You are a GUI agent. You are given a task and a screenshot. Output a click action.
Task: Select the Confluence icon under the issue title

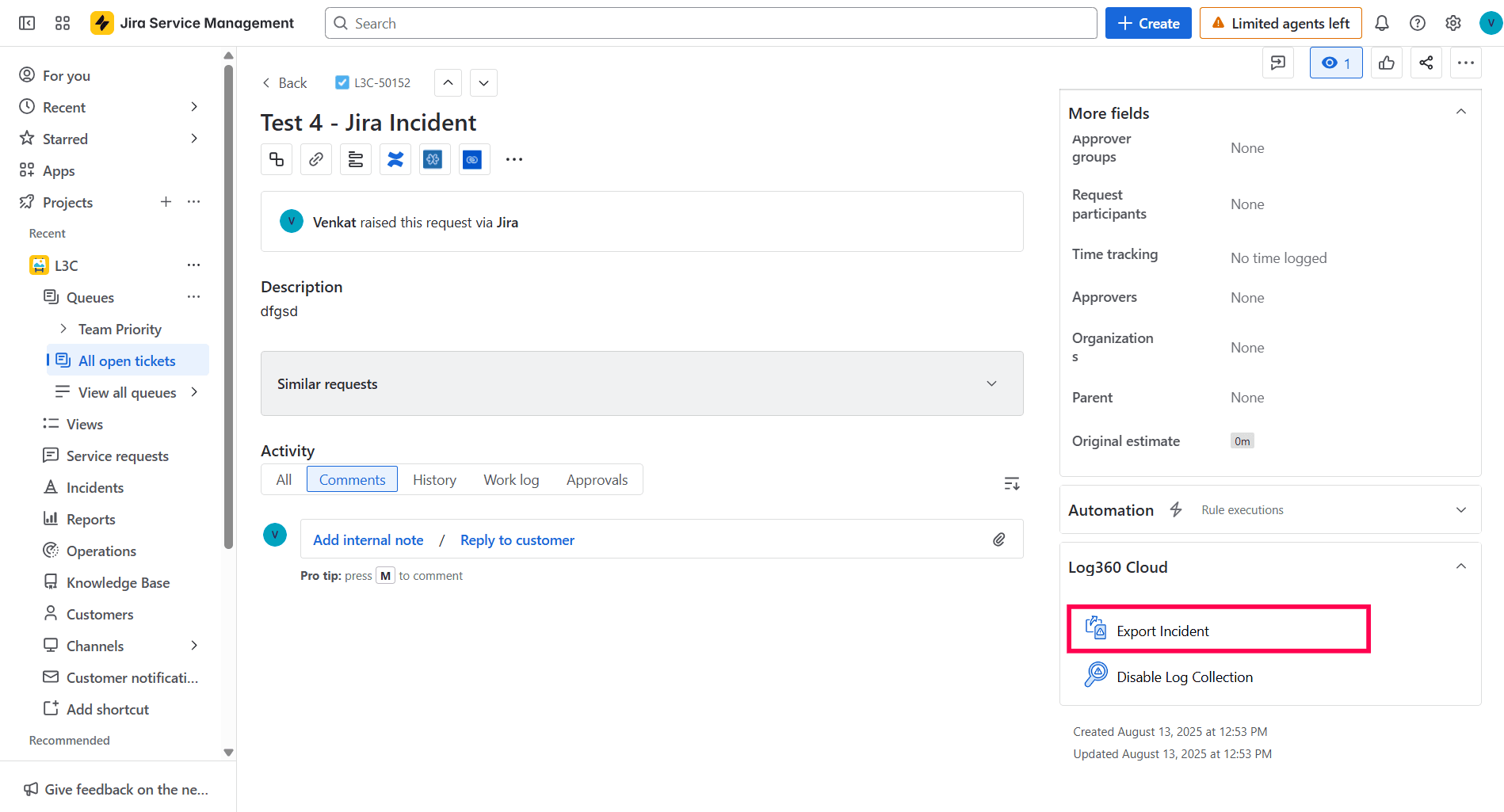pos(395,158)
